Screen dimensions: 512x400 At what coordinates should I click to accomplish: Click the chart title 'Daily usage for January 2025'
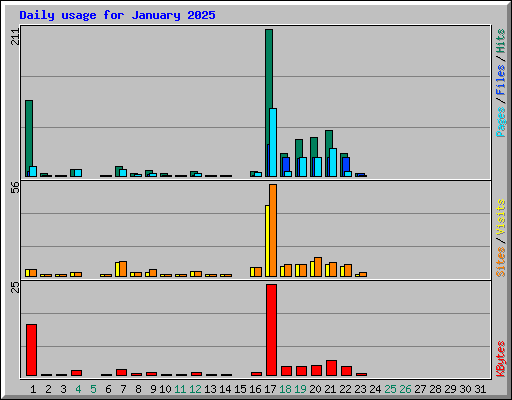117,15
